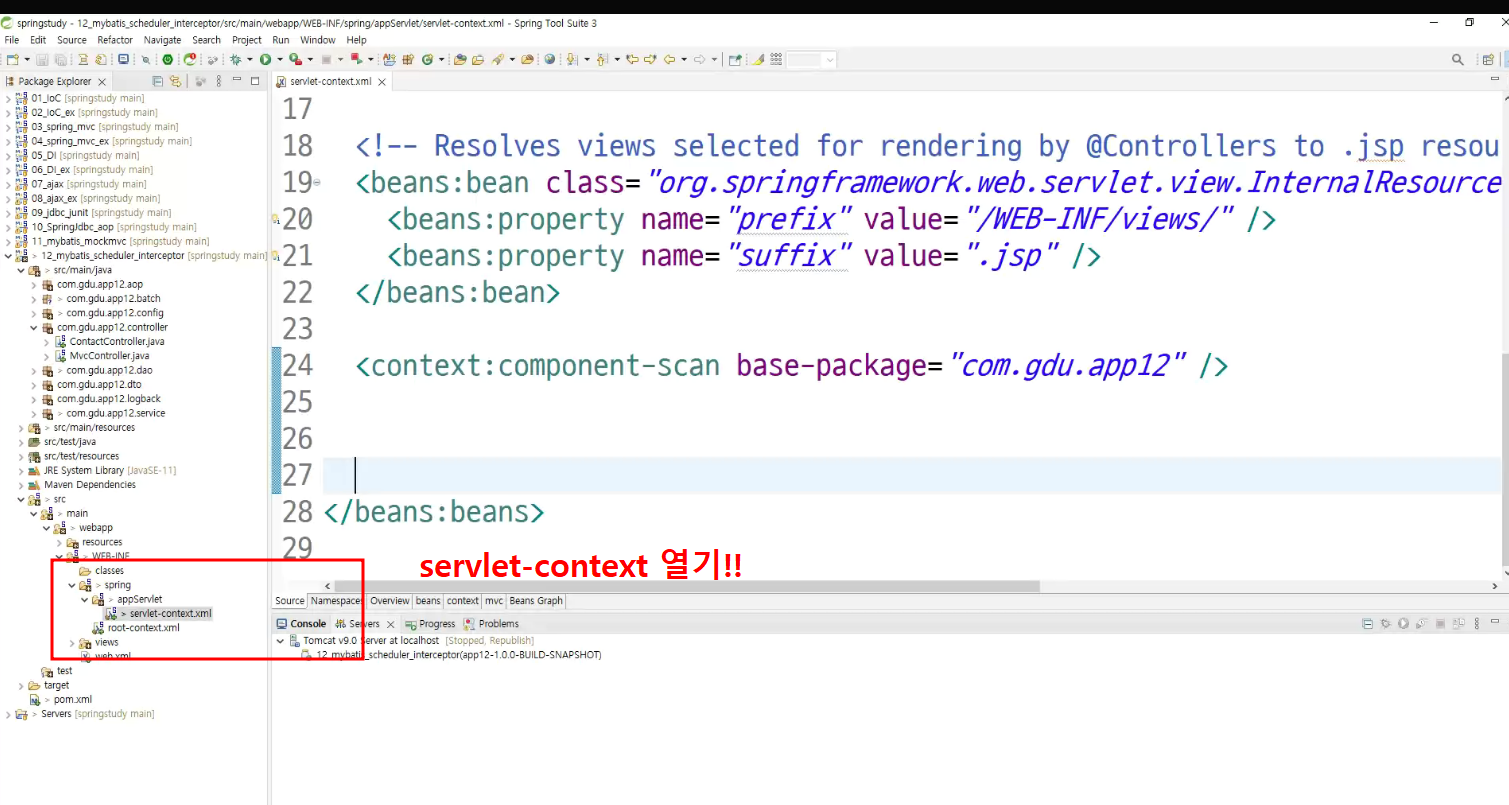Click the debug server icon in Servers view

click(x=1385, y=623)
